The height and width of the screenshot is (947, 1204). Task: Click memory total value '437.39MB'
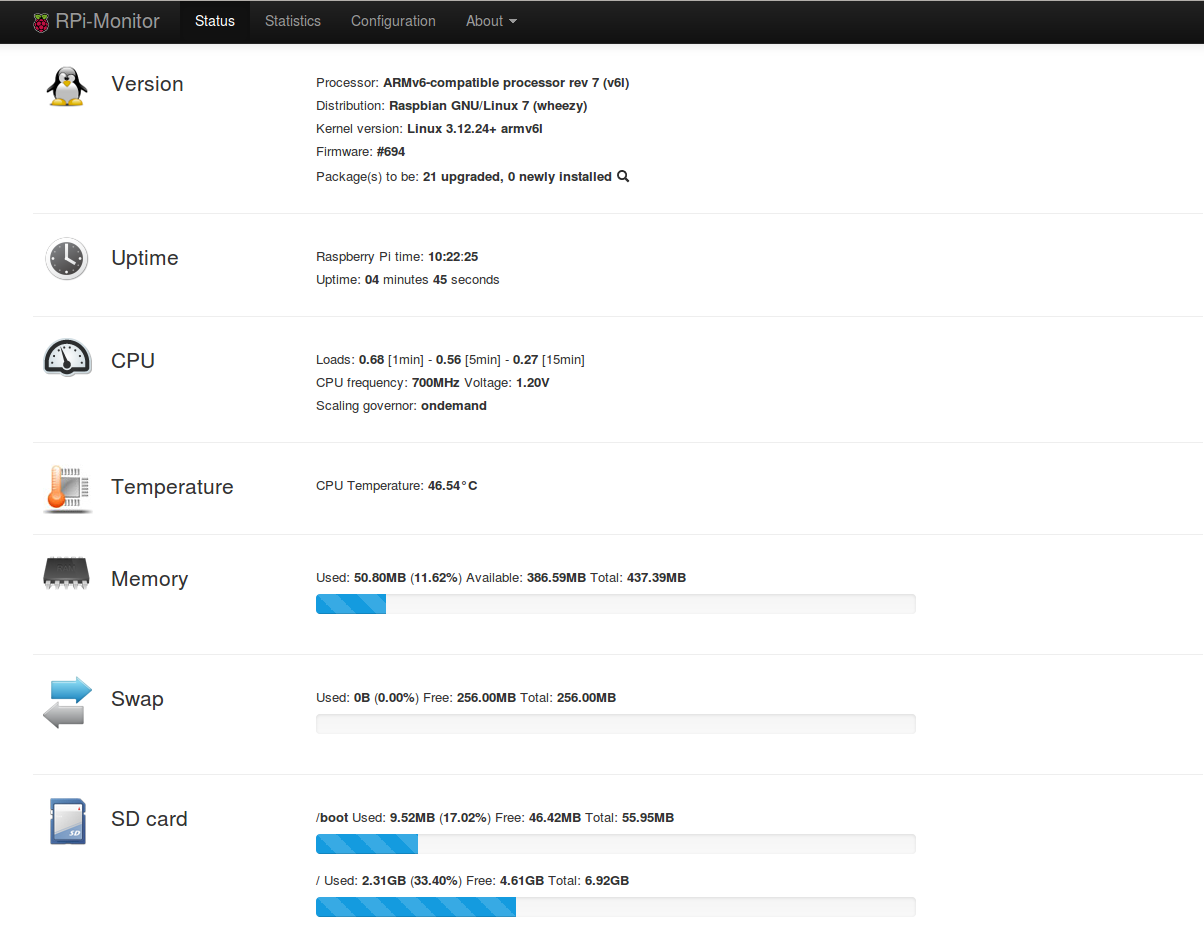tap(657, 578)
